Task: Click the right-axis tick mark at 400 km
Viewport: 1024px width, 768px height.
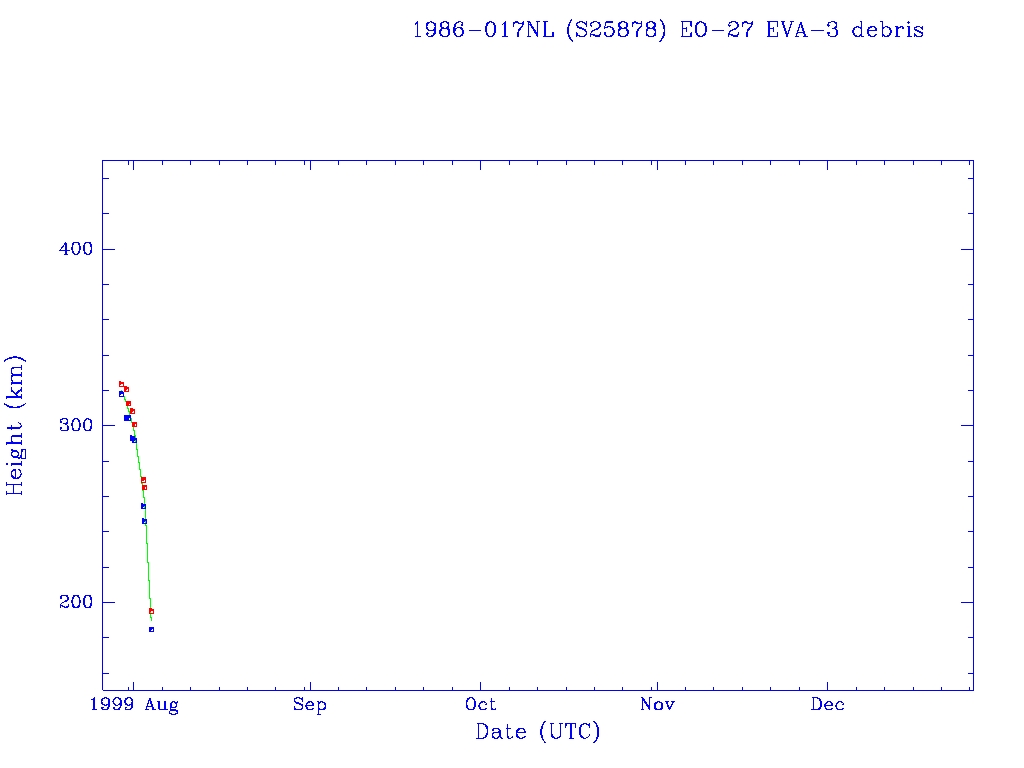Action: (967, 249)
